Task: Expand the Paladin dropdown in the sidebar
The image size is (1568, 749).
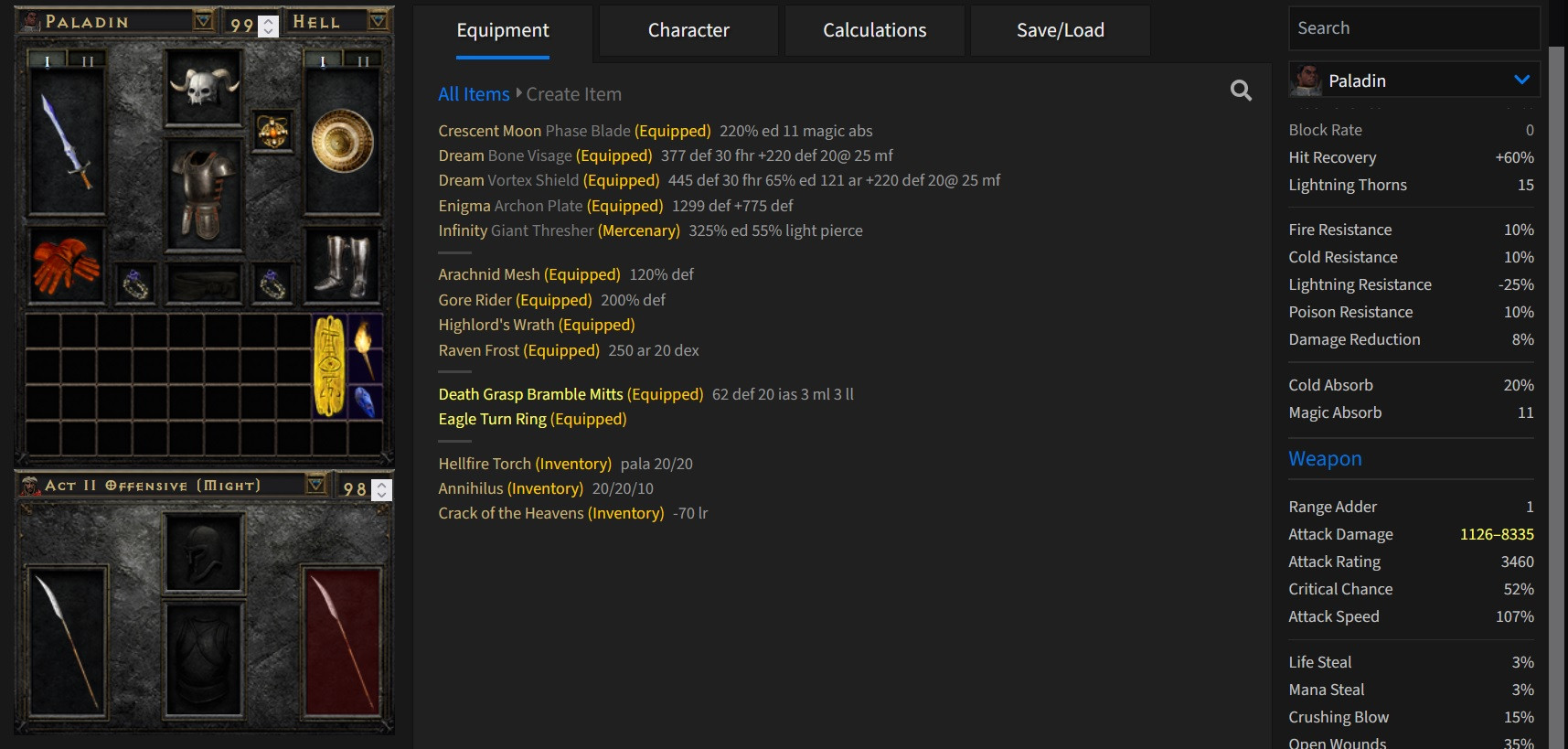Action: [x=1522, y=80]
